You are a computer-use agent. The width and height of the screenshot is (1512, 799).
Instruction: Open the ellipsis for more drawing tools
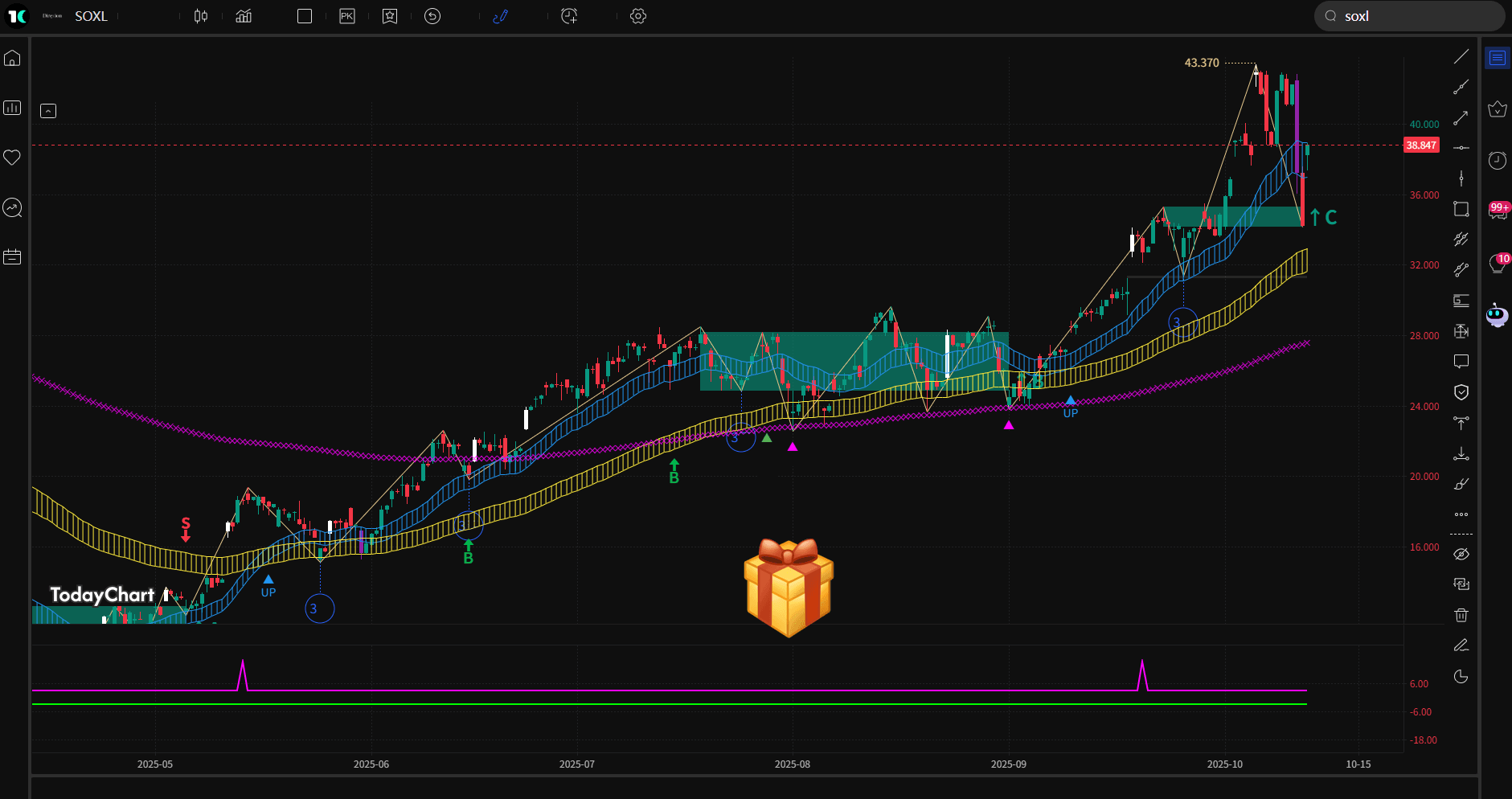pyautogui.click(x=1462, y=514)
